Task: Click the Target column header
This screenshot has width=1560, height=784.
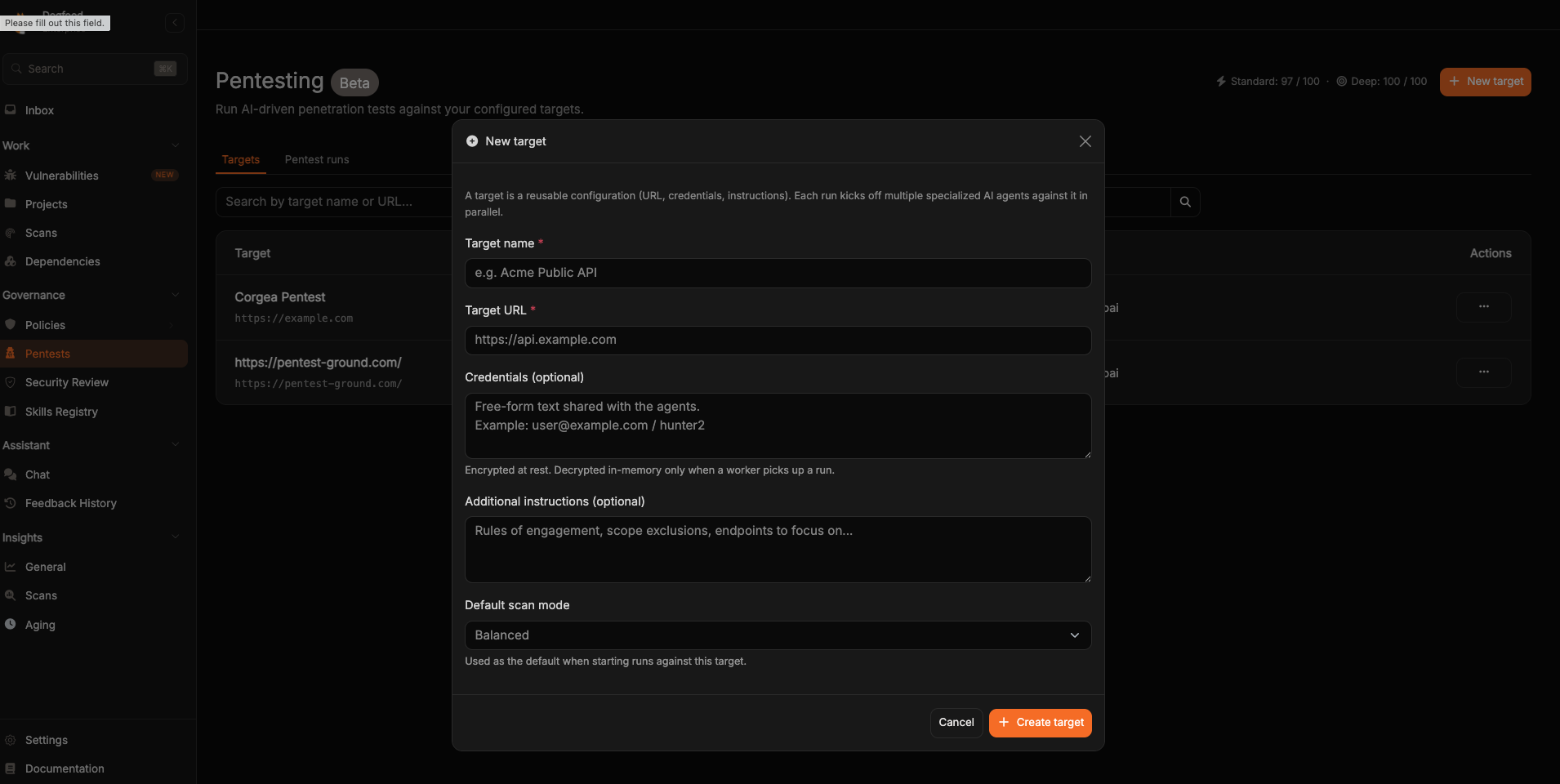Action: coord(252,253)
